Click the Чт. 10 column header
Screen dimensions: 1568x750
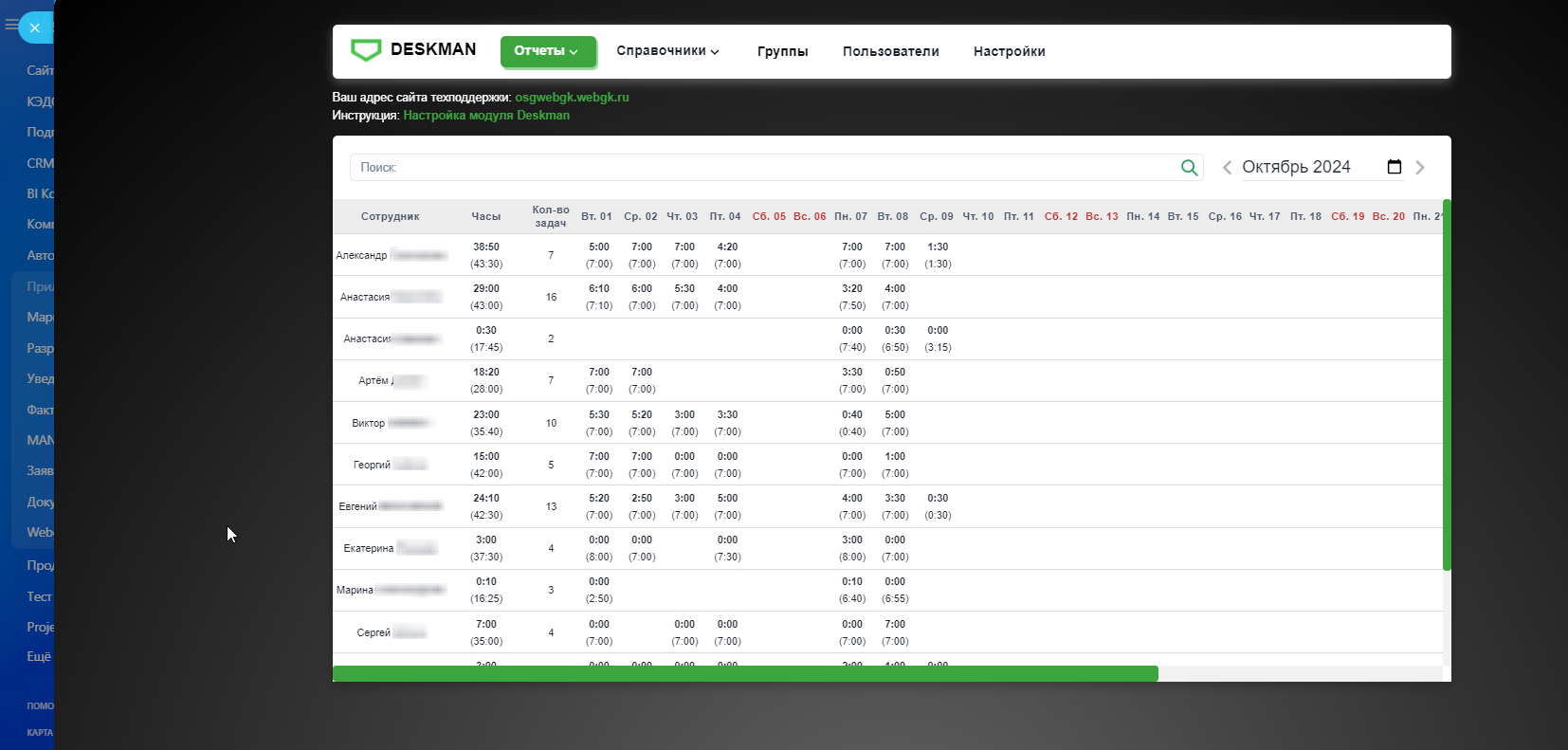[978, 216]
